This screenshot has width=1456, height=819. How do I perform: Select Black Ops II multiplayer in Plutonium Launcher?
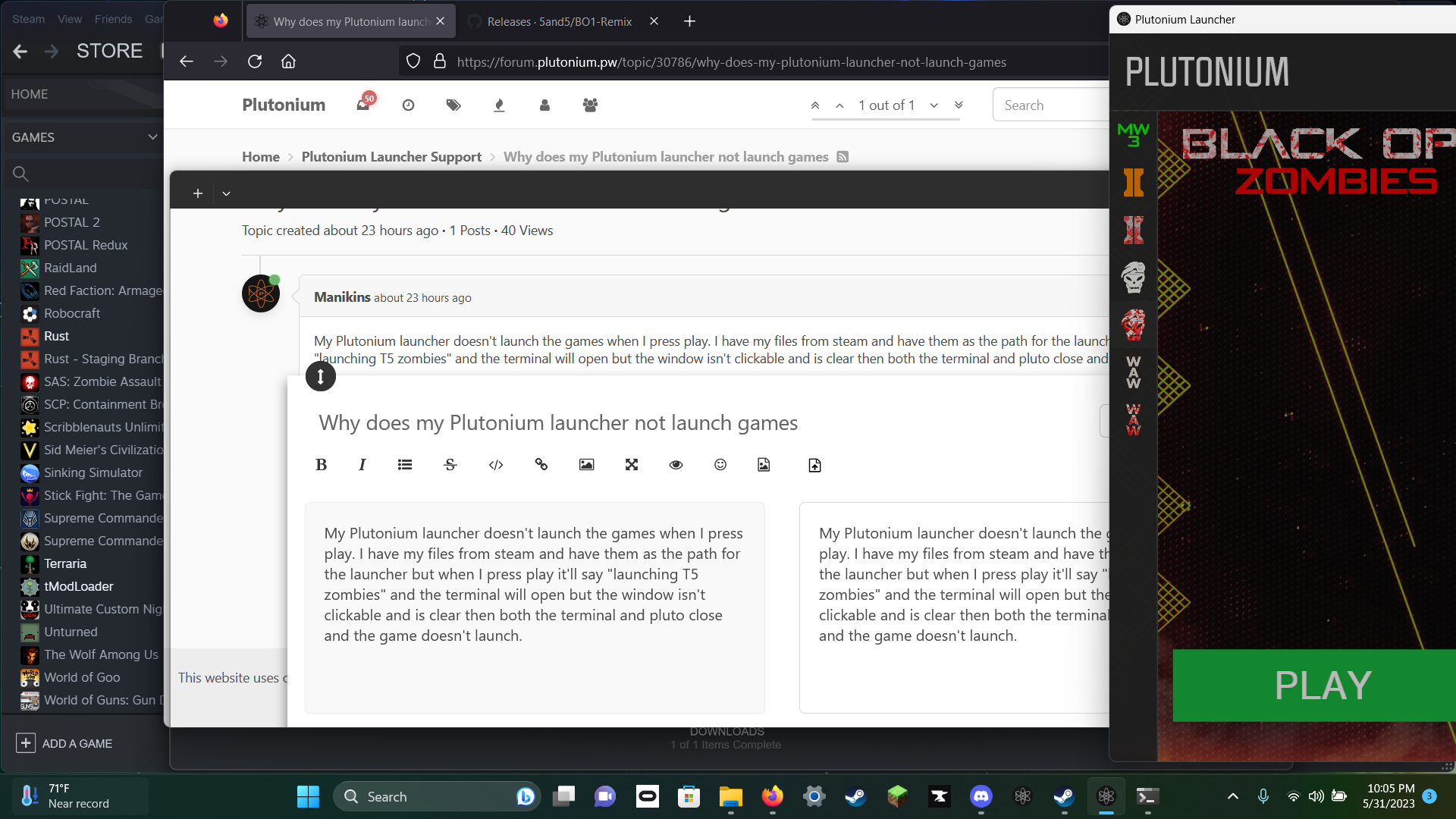tap(1133, 183)
